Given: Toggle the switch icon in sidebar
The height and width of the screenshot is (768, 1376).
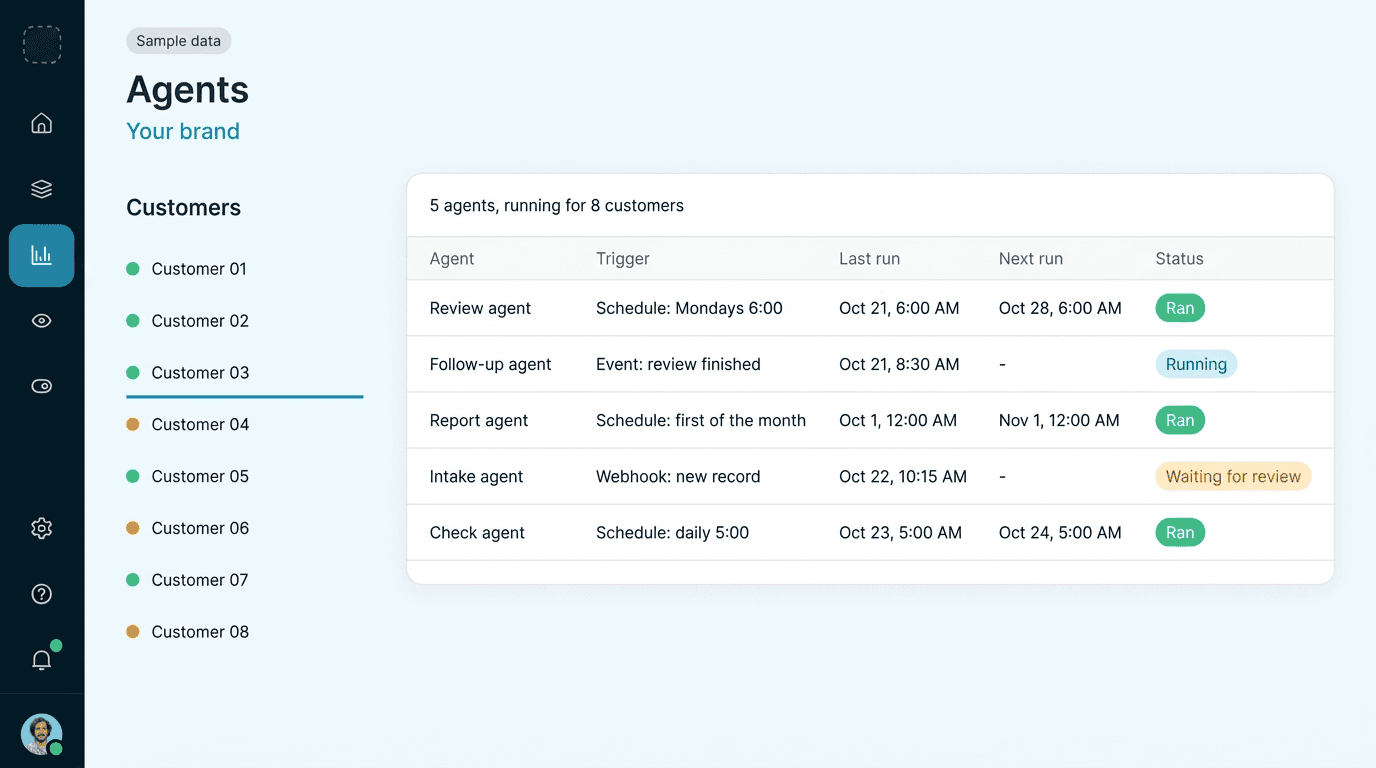Looking at the screenshot, I should click(41, 387).
